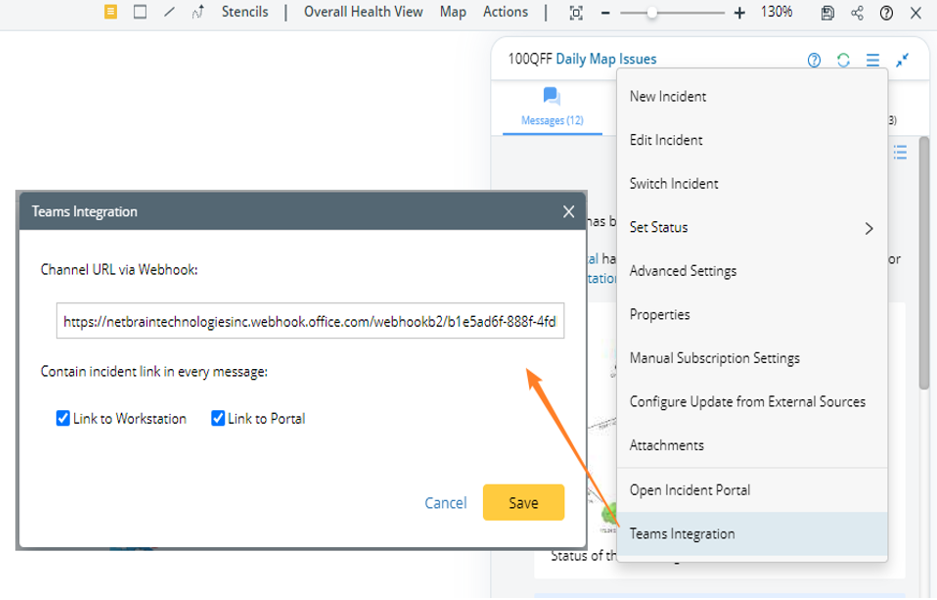
Task: Open the Map menu in toolbar
Action: 453,12
